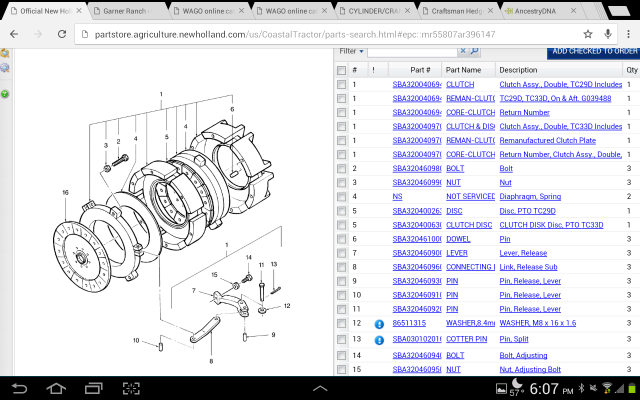Sort by the Description column header
Screen dimensions: 640x400
click(x=559, y=70)
